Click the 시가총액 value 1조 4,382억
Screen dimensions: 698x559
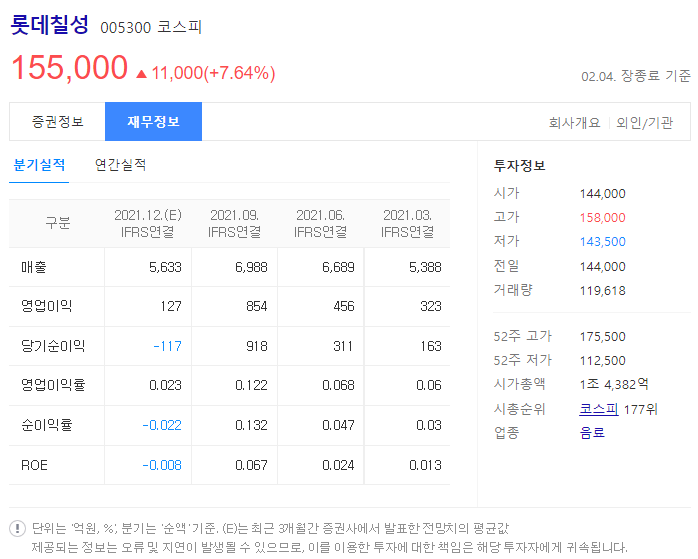(x=614, y=384)
